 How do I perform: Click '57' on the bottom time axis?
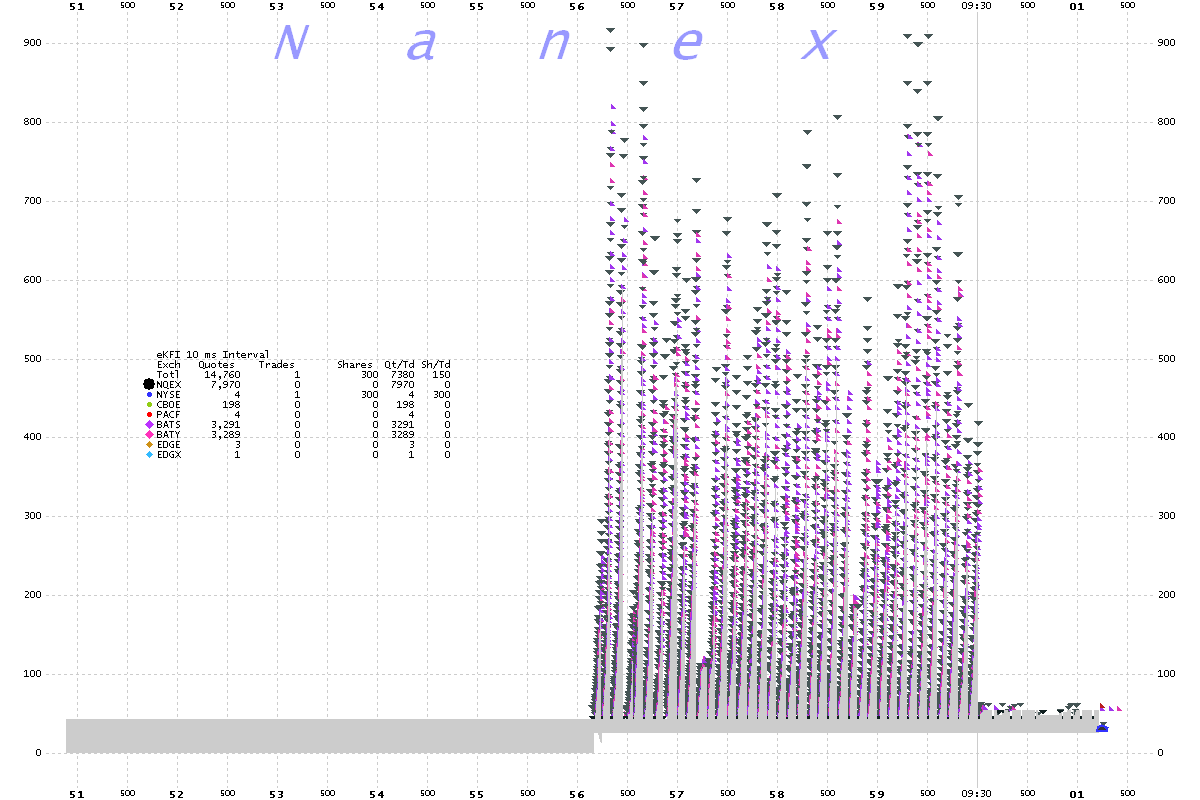pyautogui.click(x=677, y=794)
